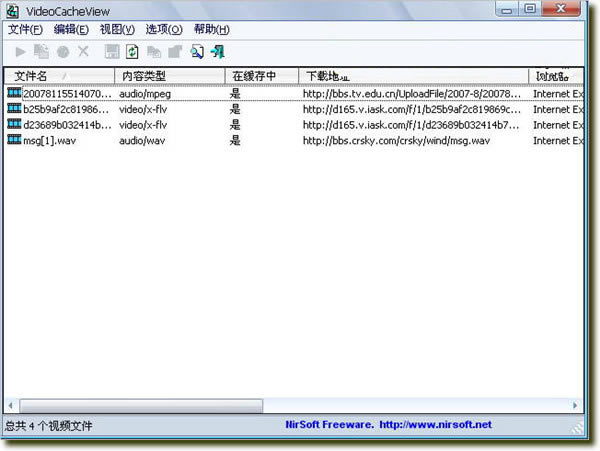The image size is (600, 451).
Task: Click the Refresh toolbar icon
Action: (x=132, y=51)
